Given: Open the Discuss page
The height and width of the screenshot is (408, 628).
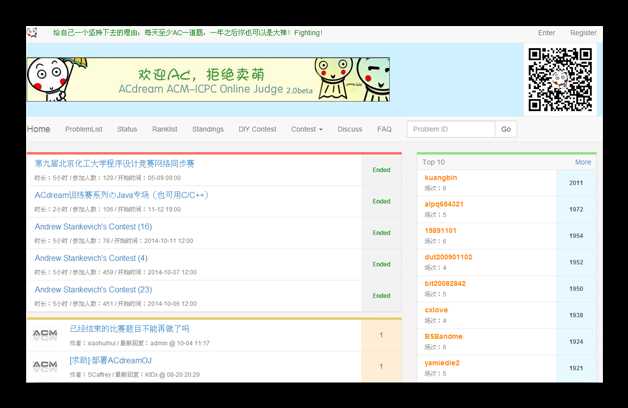Looking at the screenshot, I should [x=350, y=129].
